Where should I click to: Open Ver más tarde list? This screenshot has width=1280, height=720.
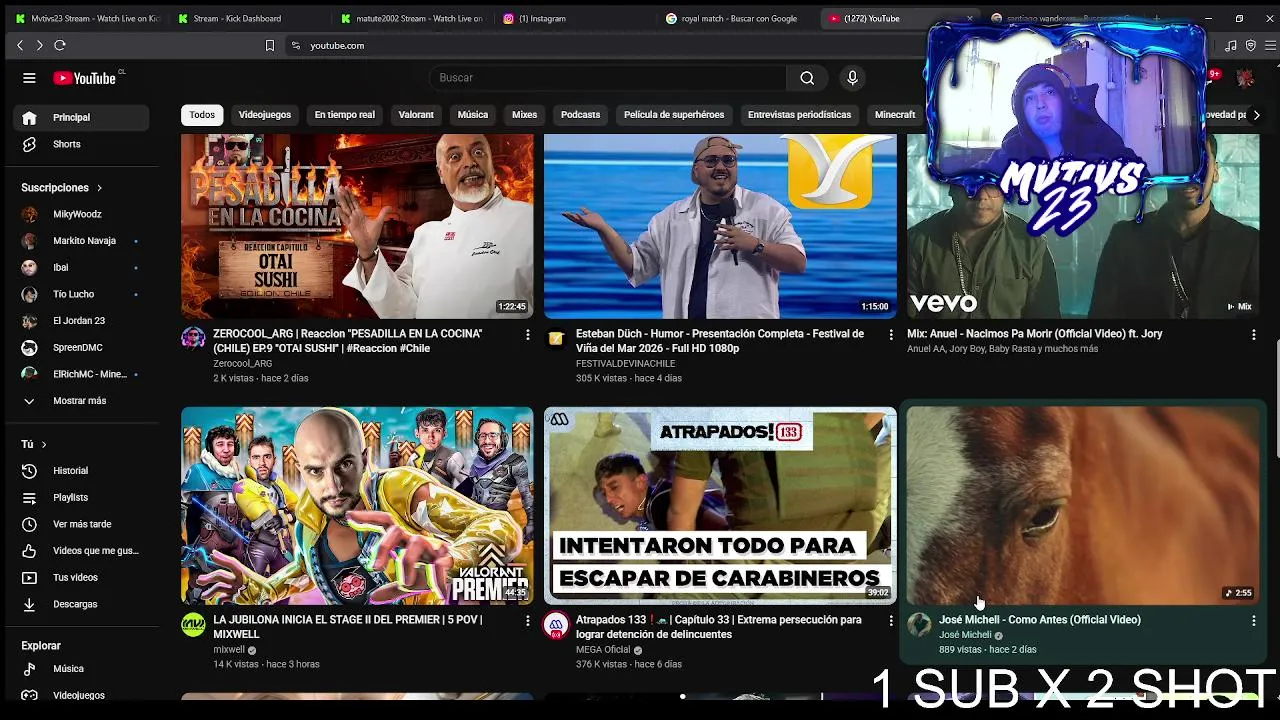tap(81, 524)
